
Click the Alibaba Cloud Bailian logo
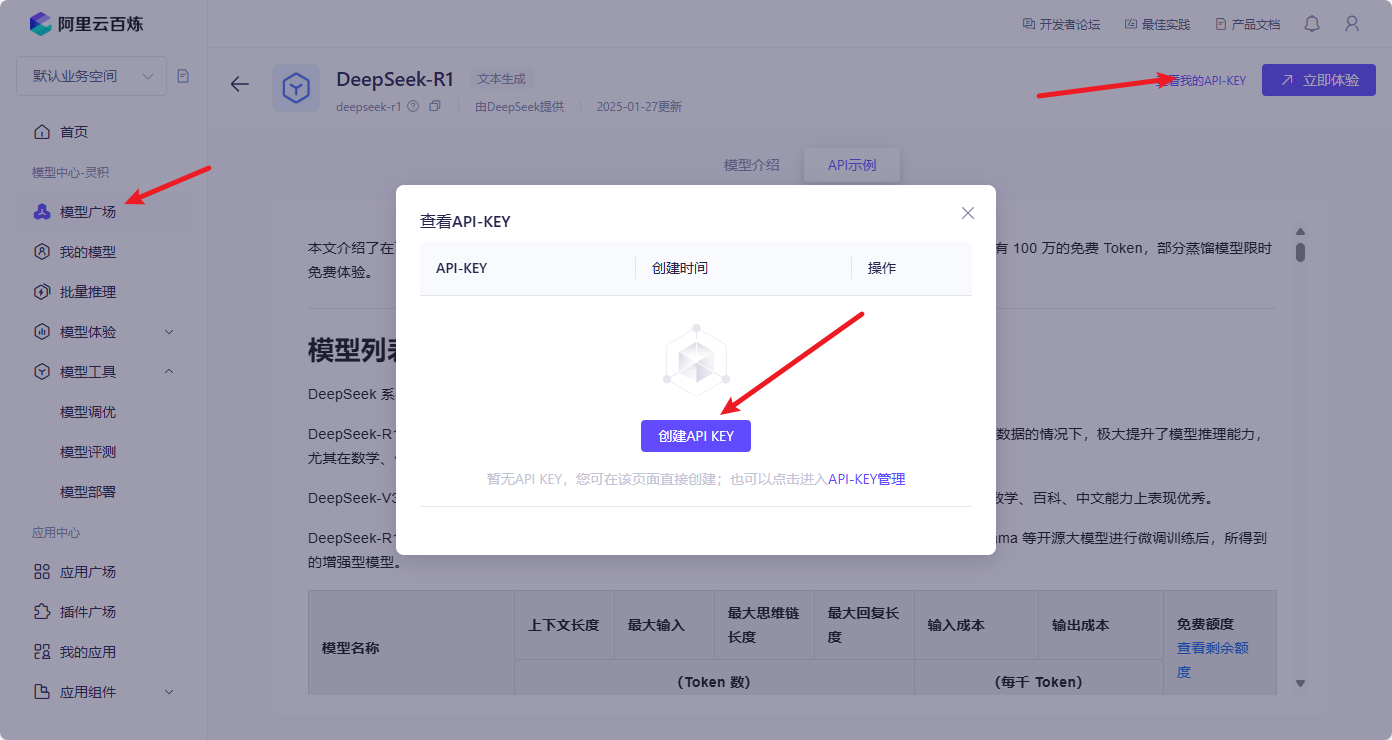tap(84, 23)
